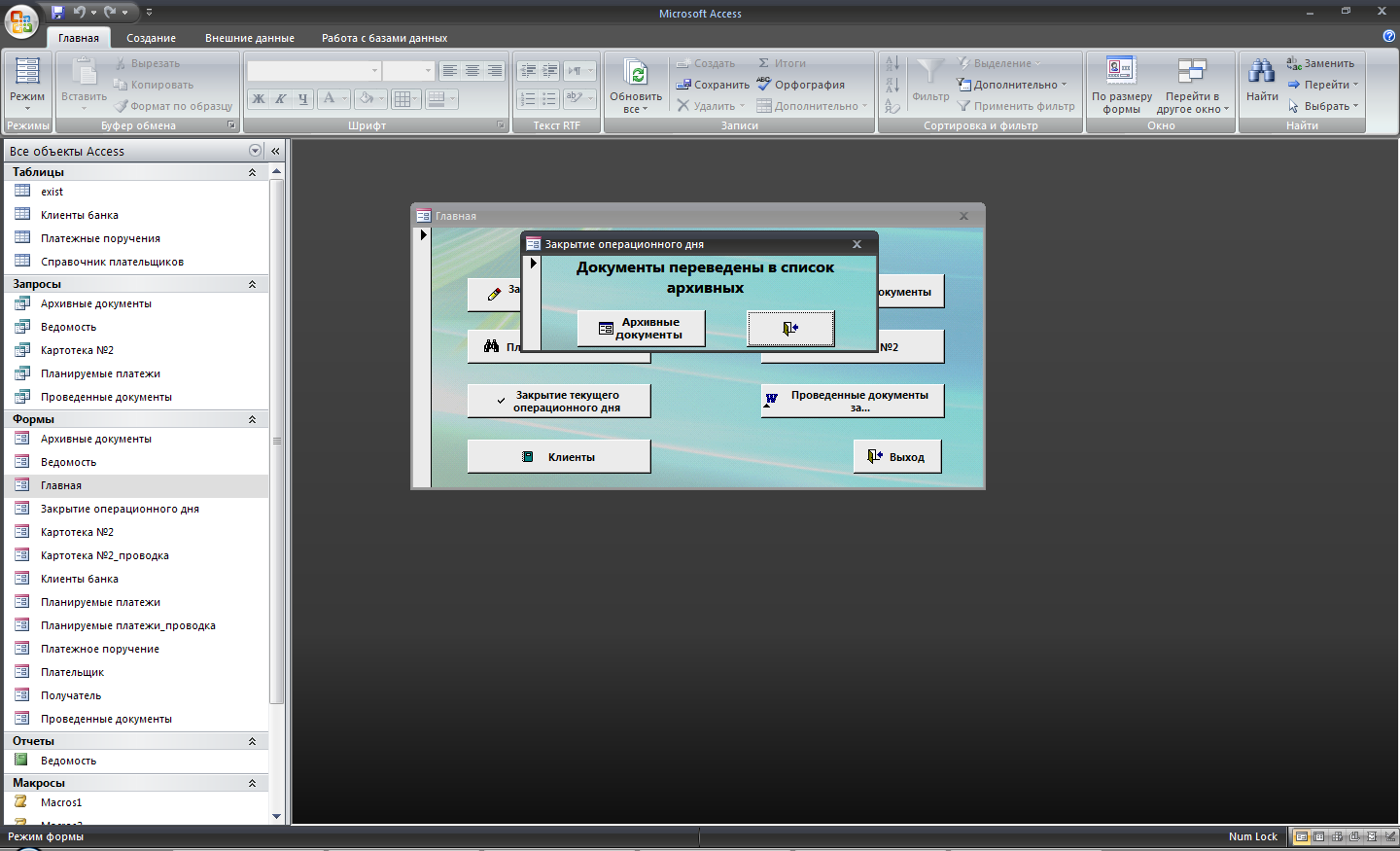The width and height of the screenshot is (1400, 851).
Task: Switch to form view in status bar
Action: (1302, 836)
